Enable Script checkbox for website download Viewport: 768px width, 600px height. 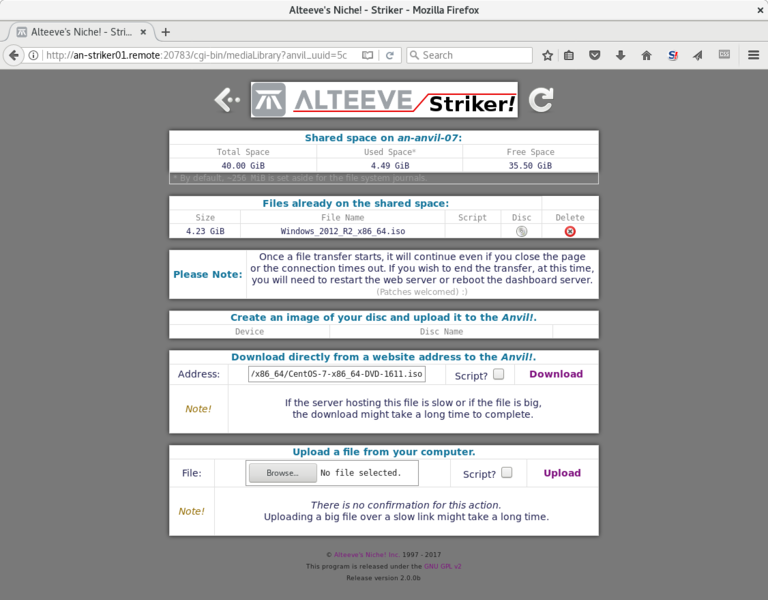click(497, 374)
